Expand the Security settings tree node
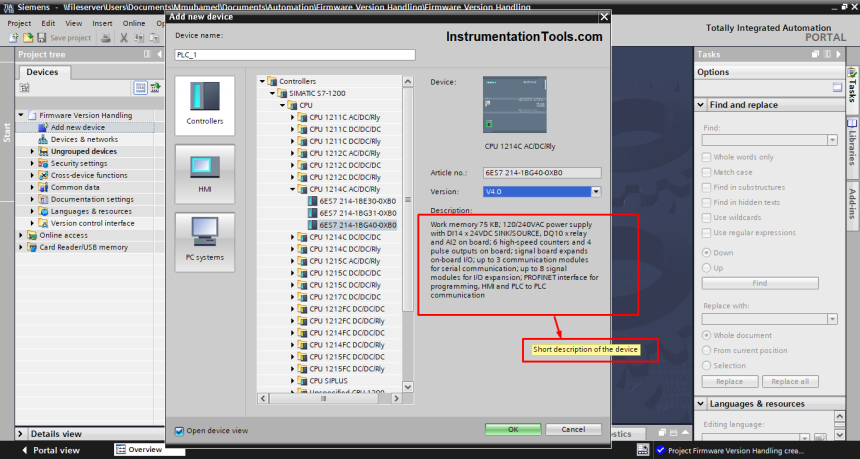Image resolution: width=860 pixels, height=459 pixels. (x=32, y=163)
